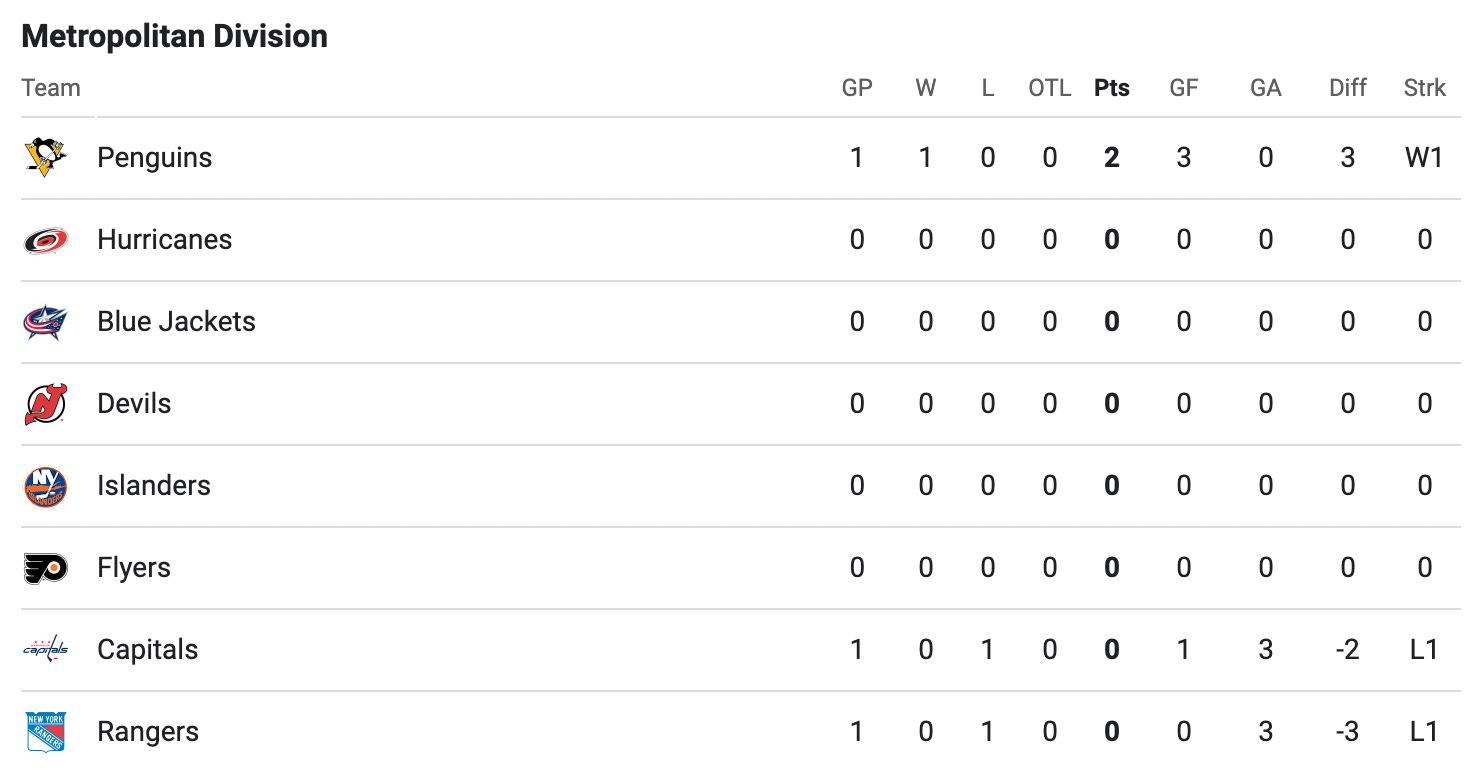Click the Flyers team logo
This screenshot has height=776, width=1468.
45,568
